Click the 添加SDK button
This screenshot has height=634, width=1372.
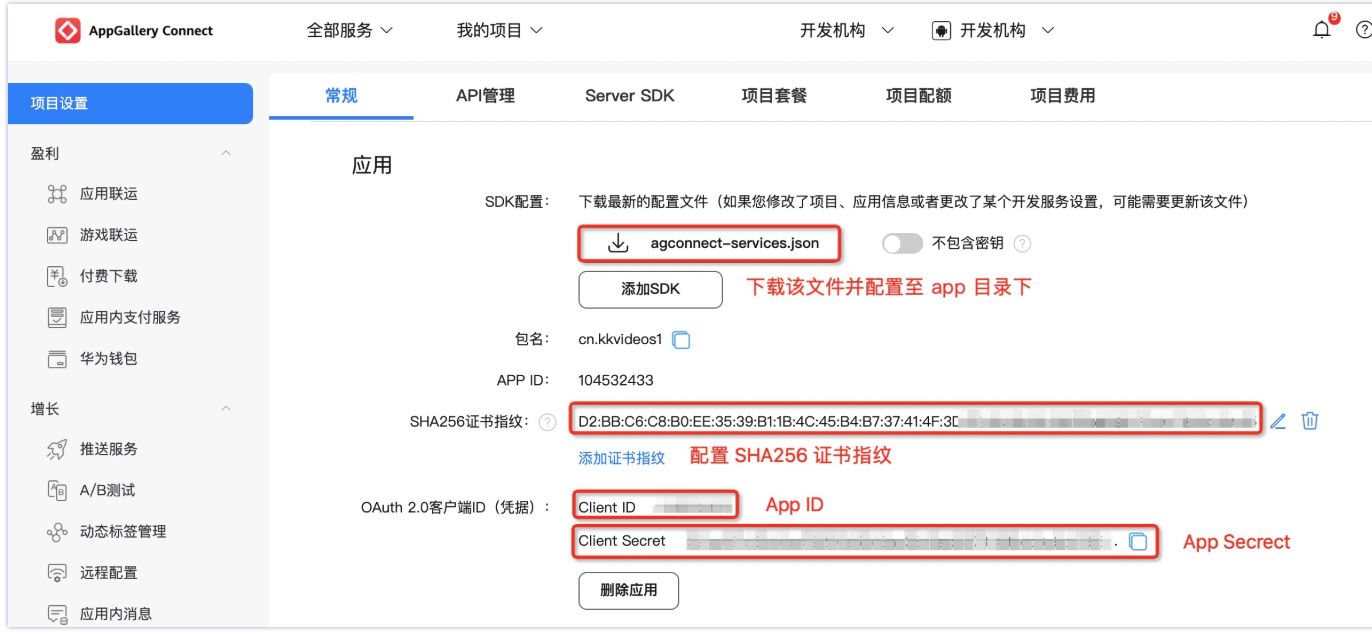pos(650,289)
